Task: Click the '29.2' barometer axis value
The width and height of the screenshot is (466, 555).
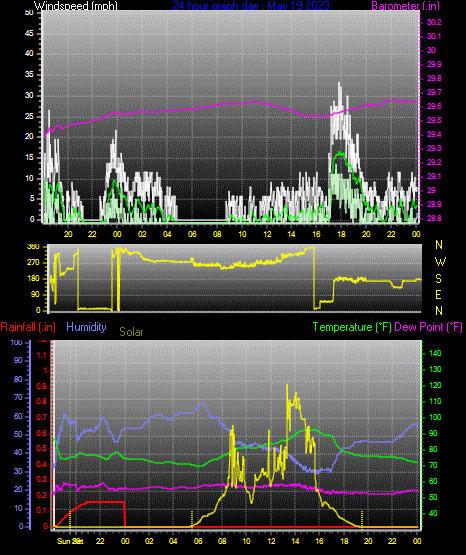Action: point(434,162)
